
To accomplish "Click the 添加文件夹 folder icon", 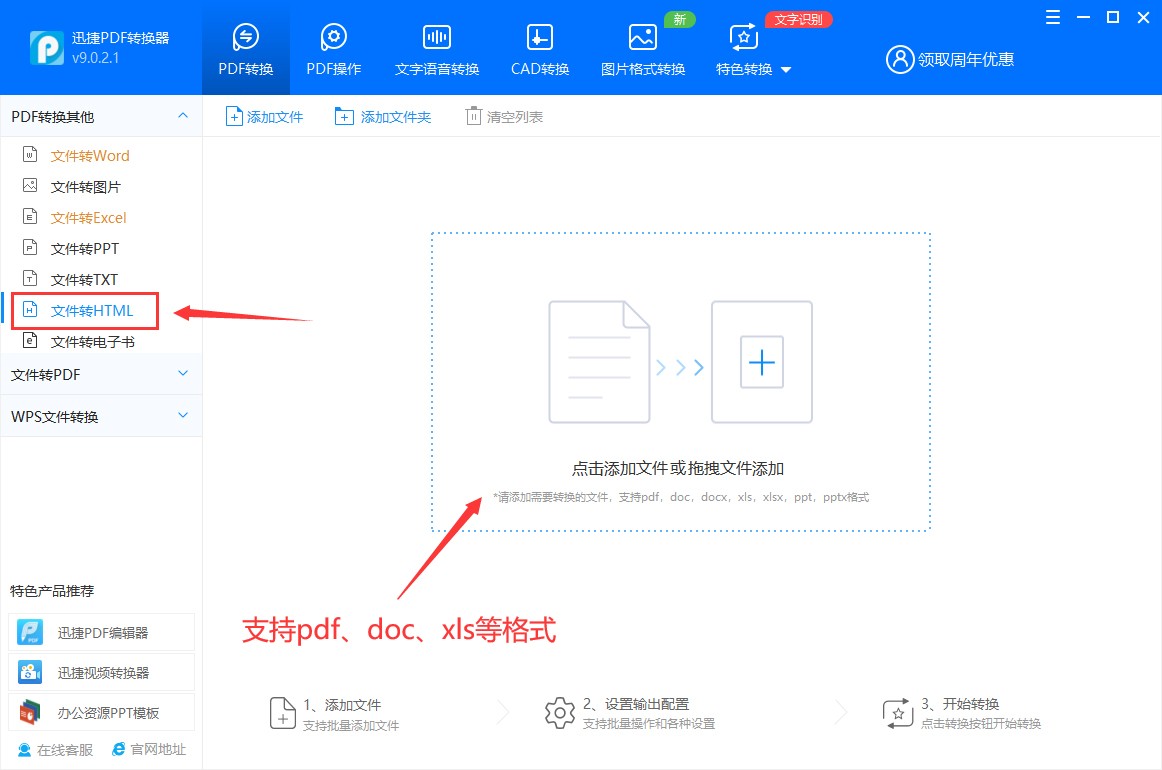I will coord(344,116).
